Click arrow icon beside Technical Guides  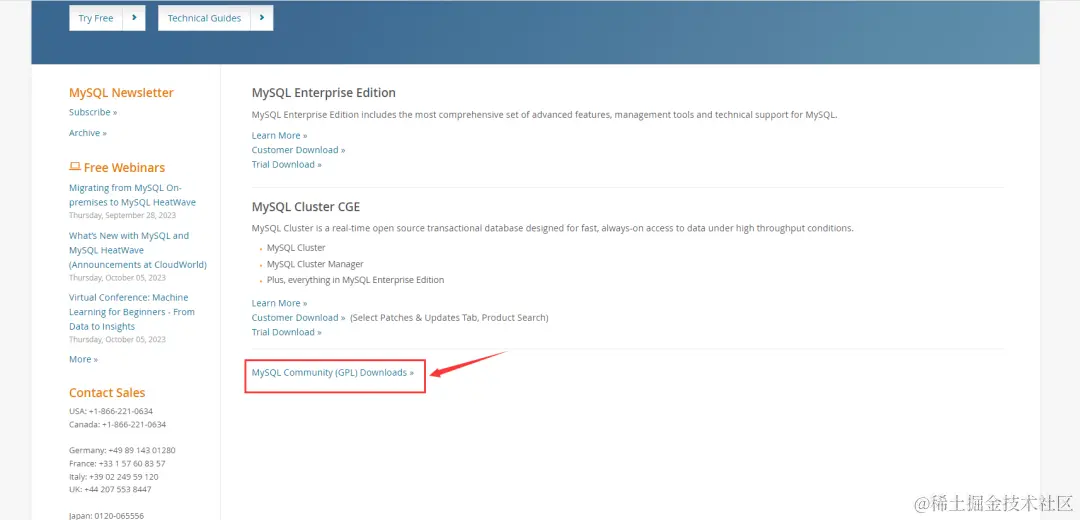coord(262,18)
